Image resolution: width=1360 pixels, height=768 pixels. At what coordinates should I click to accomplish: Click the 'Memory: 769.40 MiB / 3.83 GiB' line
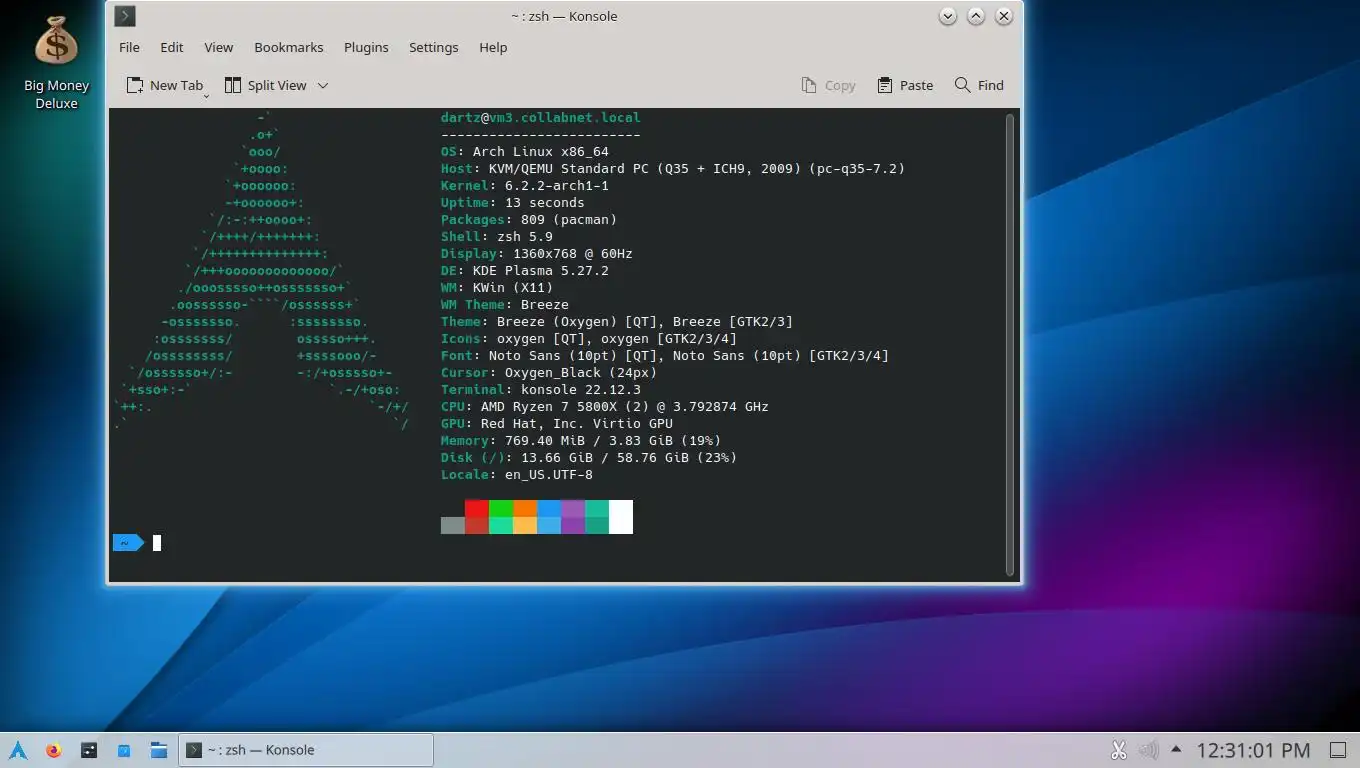[581, 440]
